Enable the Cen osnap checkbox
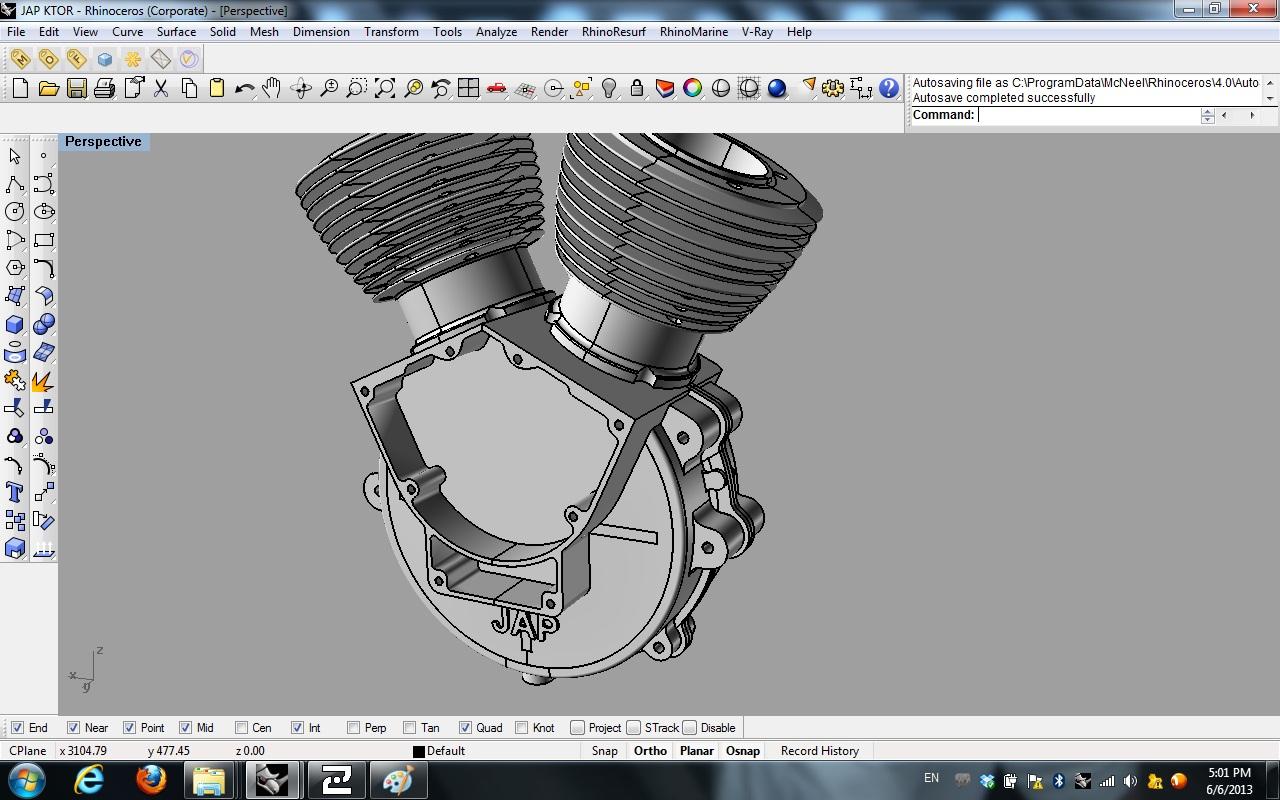The image size is (1280, 800). 242,728
